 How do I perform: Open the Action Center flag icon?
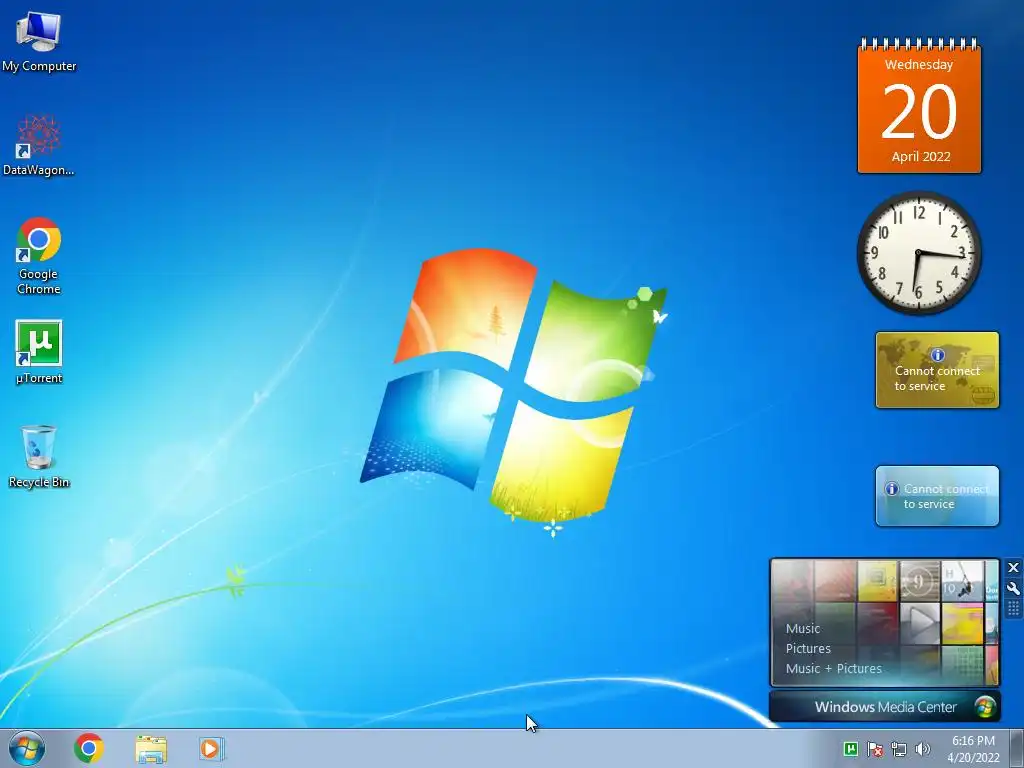(874, 749)
